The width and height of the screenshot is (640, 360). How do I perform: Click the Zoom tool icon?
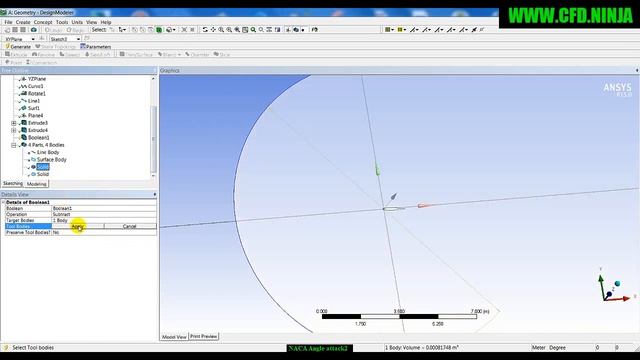pos(221,30)
